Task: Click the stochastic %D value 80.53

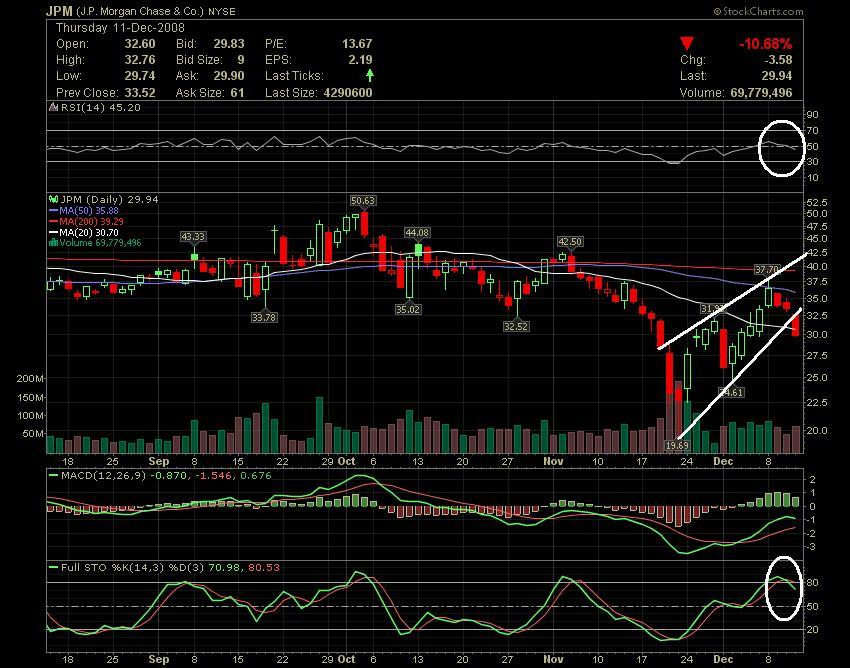Action: click(x=264, y=568)
